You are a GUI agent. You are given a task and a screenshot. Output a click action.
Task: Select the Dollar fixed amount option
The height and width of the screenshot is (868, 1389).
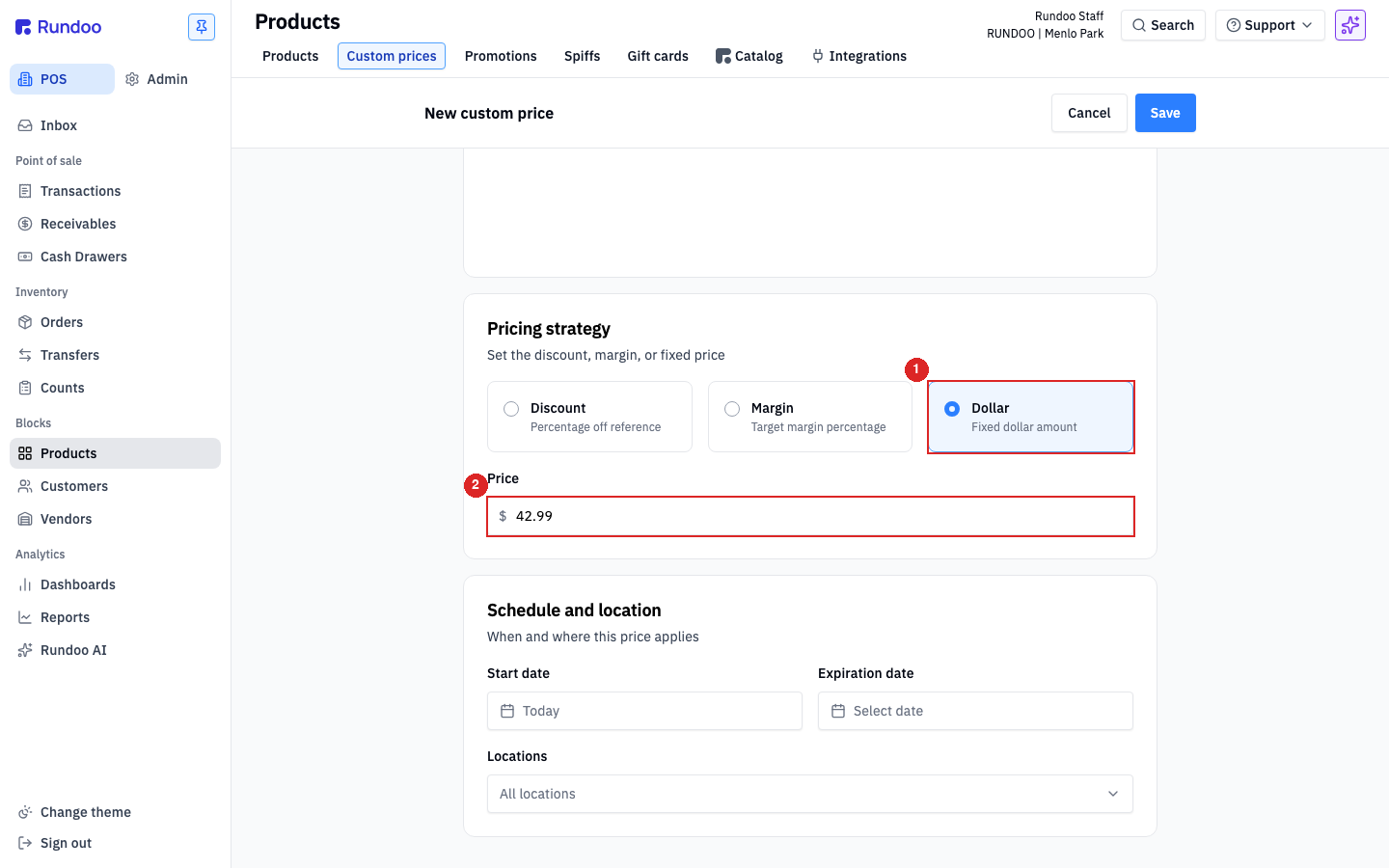(1030, 417)
